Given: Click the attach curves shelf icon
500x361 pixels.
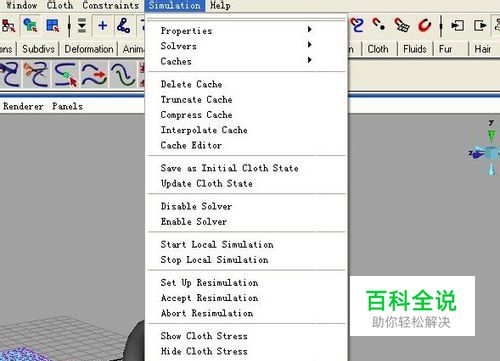Looking at the screenshot, I should [10, 75].
